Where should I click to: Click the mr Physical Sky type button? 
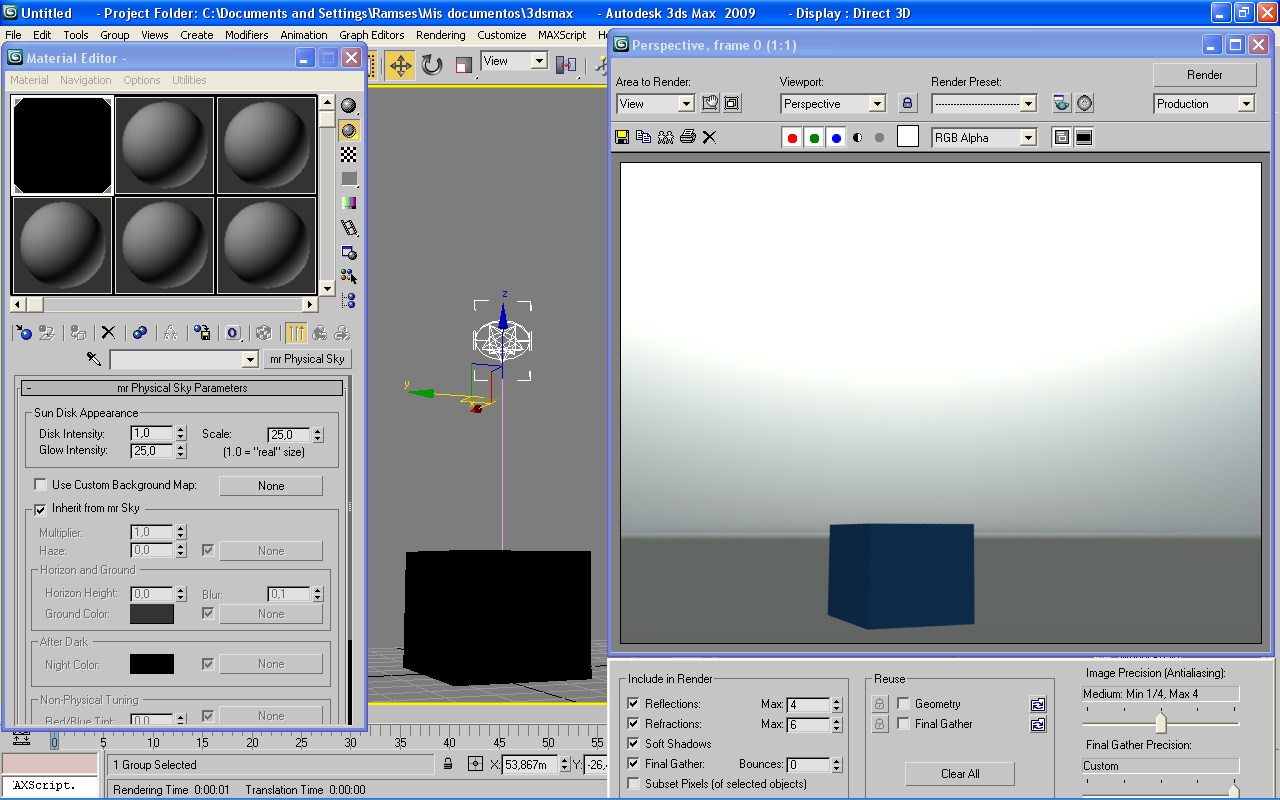[308, 359]
